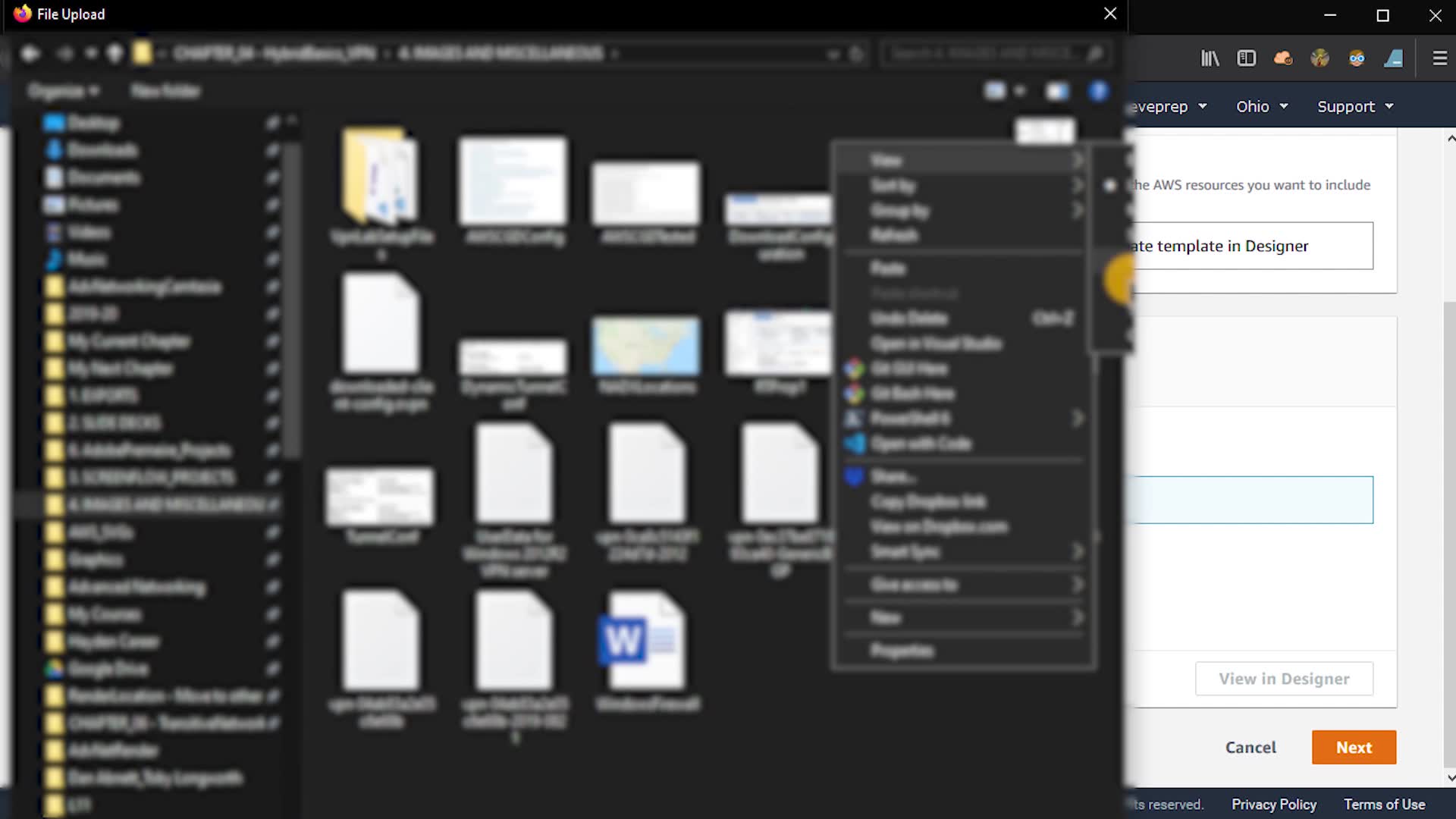Select the create template in Designer option
1456x819 pixels.
[1251, 246]
